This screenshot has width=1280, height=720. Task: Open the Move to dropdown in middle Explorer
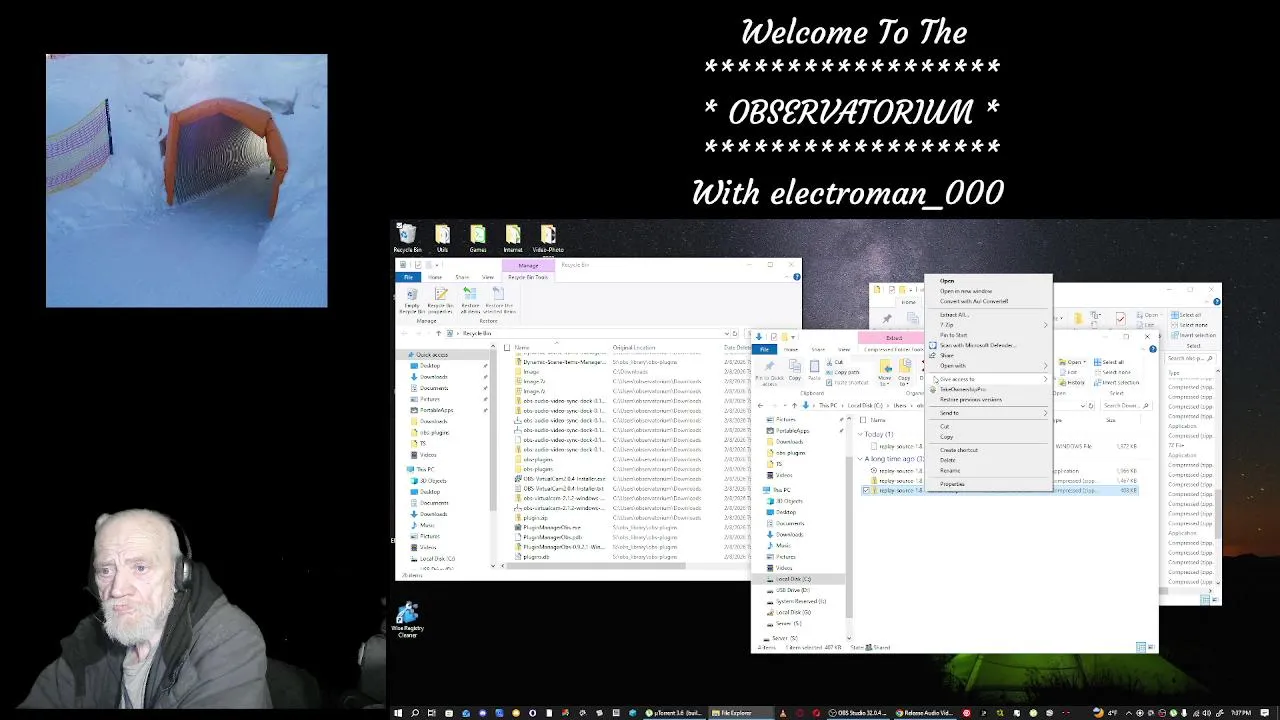[x=884, y=374]
